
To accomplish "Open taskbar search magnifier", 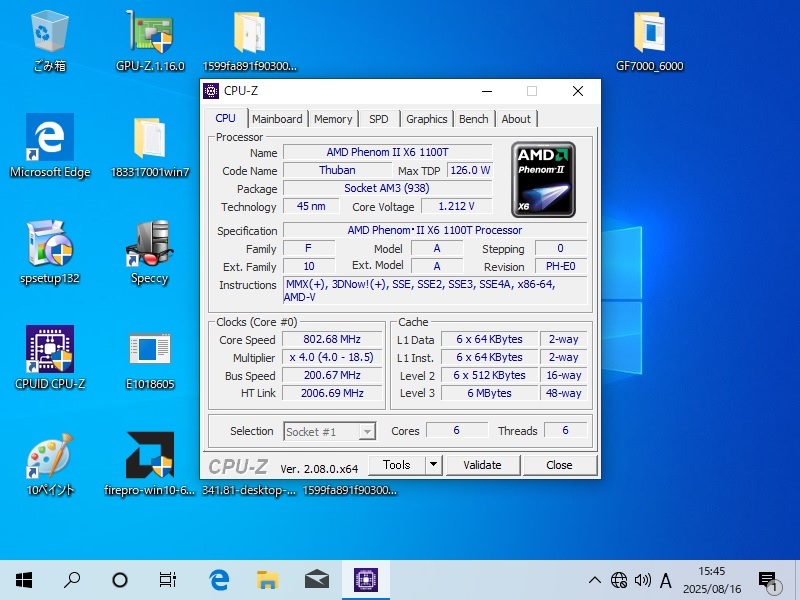I will pos(72,580).
